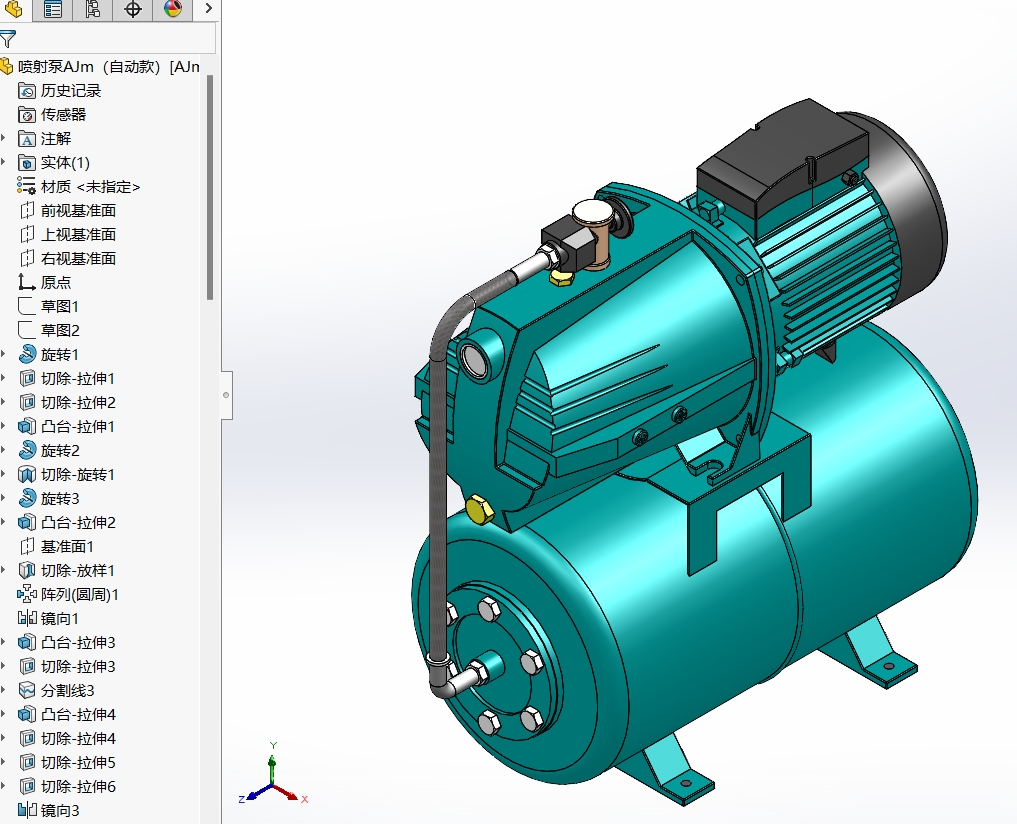Open the DisplayManager appearance tab
Viewport: 1017px width, 824px height.
coord(173,9)
